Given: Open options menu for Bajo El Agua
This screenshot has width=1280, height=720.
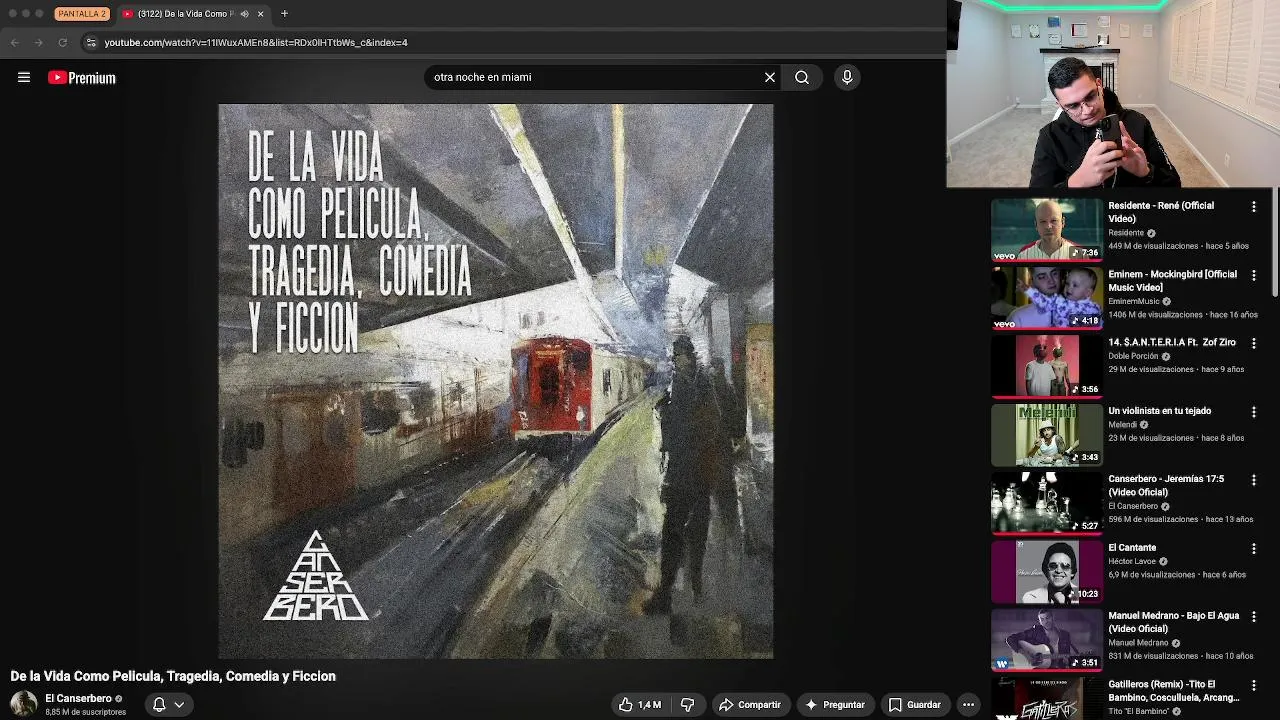Looking at the screenshot, I should (1254, 617).
